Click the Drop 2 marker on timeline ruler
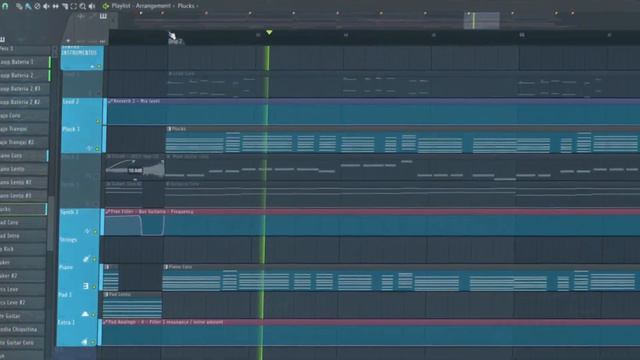The image size is (640, 360). pyautogui.click(x=176, y=41)
